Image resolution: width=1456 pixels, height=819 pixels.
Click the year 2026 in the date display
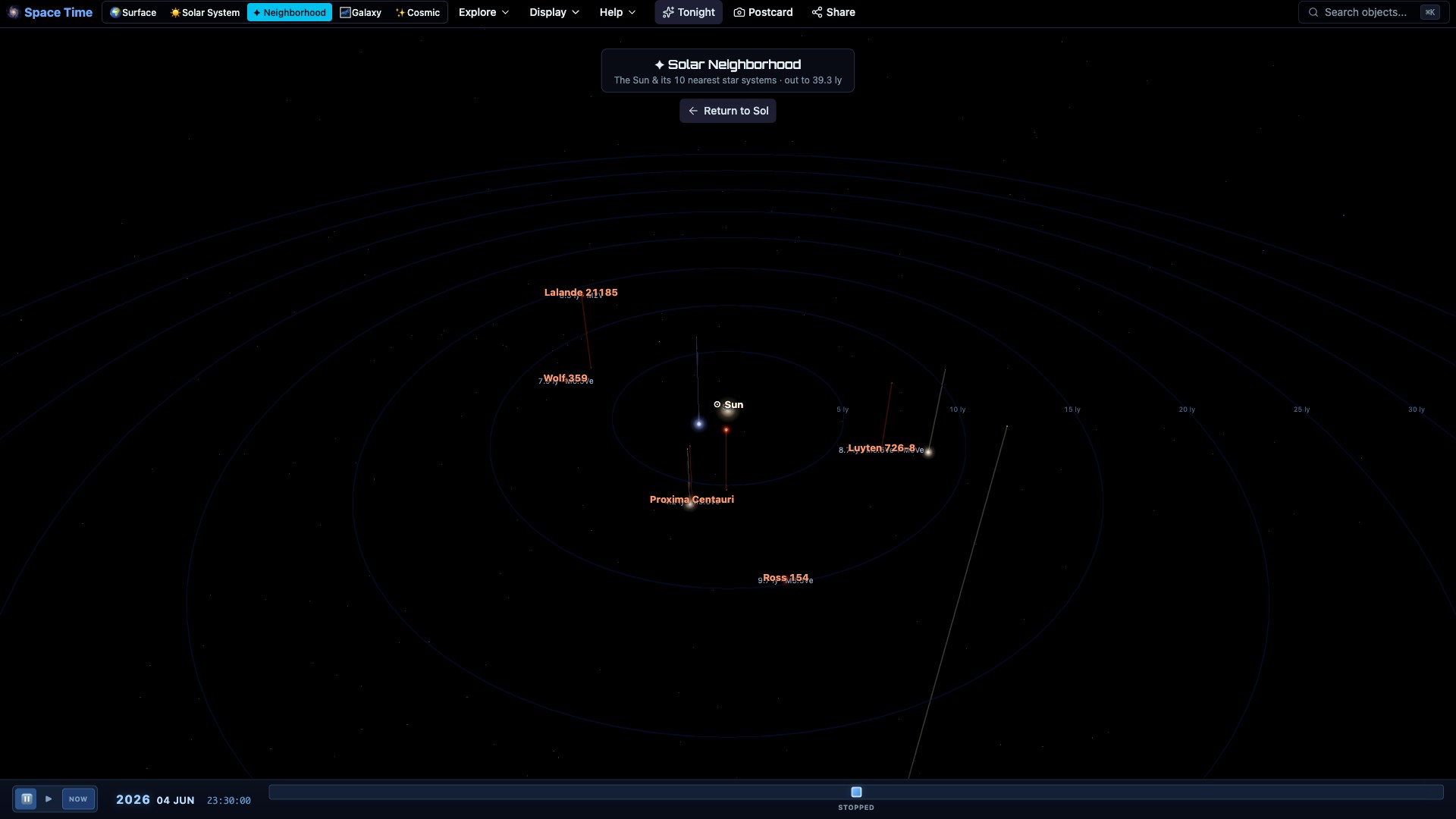133,799
